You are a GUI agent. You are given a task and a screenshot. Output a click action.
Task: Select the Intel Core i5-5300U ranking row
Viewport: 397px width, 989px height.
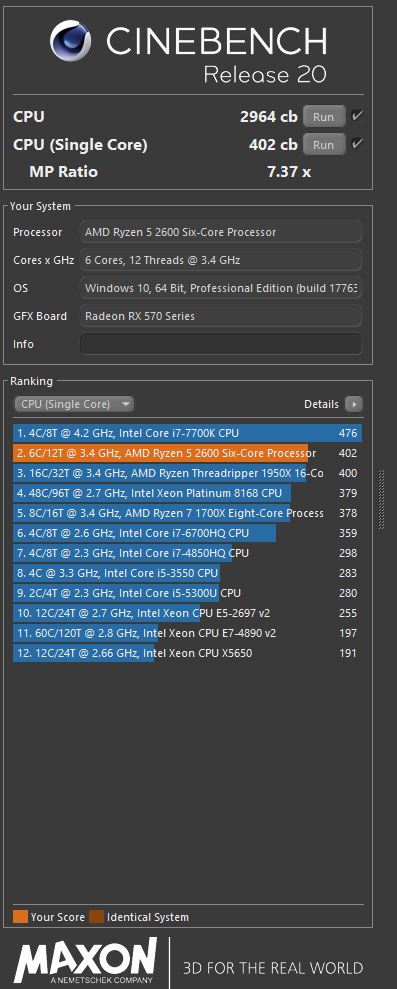point(187,593)
